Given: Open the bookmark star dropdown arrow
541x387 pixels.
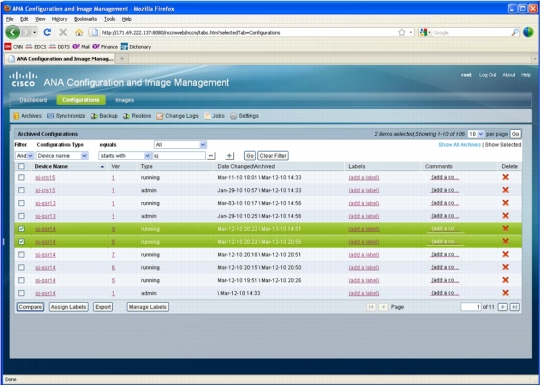Looking at the screenshot, I should [x=411, y=32].
